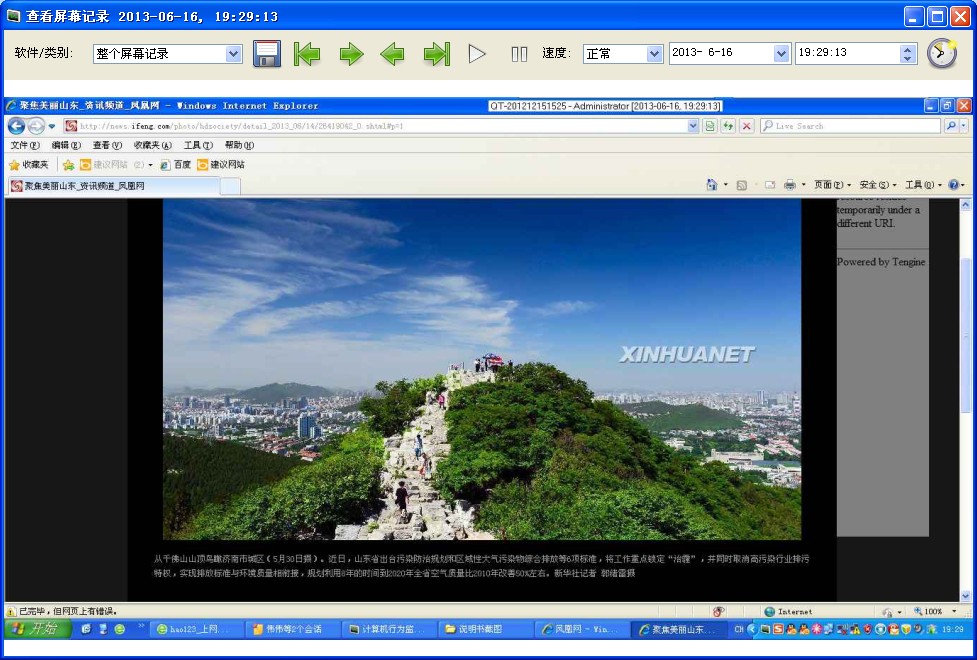977x660 pixels.
Task: Open the 工具(T) menu in menu bar
Action: click(198, 145)
